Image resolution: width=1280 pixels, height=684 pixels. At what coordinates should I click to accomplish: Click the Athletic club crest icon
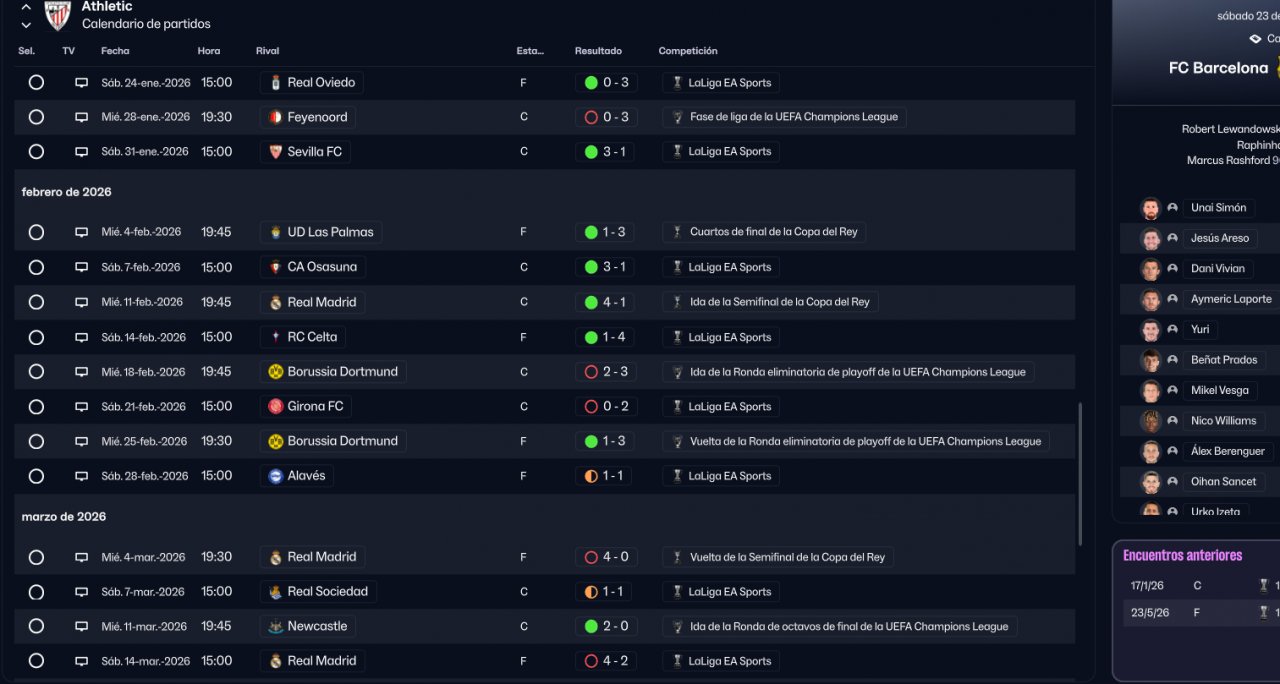[x=58, y=14]
